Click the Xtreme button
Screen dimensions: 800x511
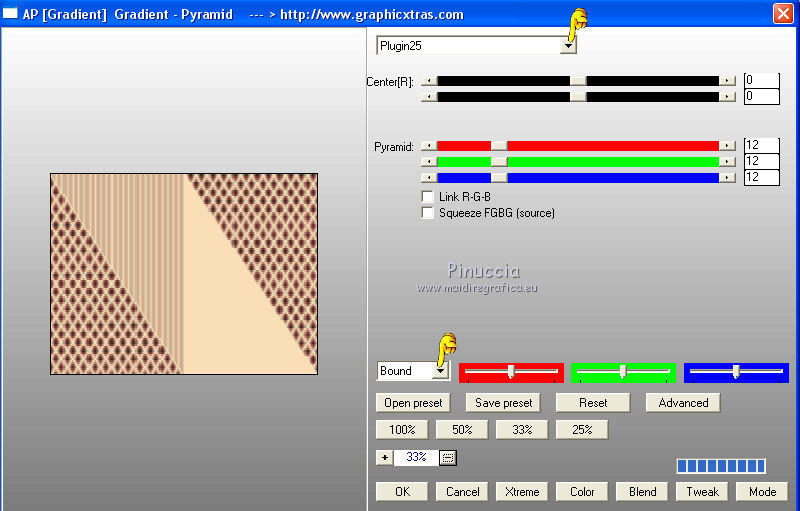pos(522,492)
